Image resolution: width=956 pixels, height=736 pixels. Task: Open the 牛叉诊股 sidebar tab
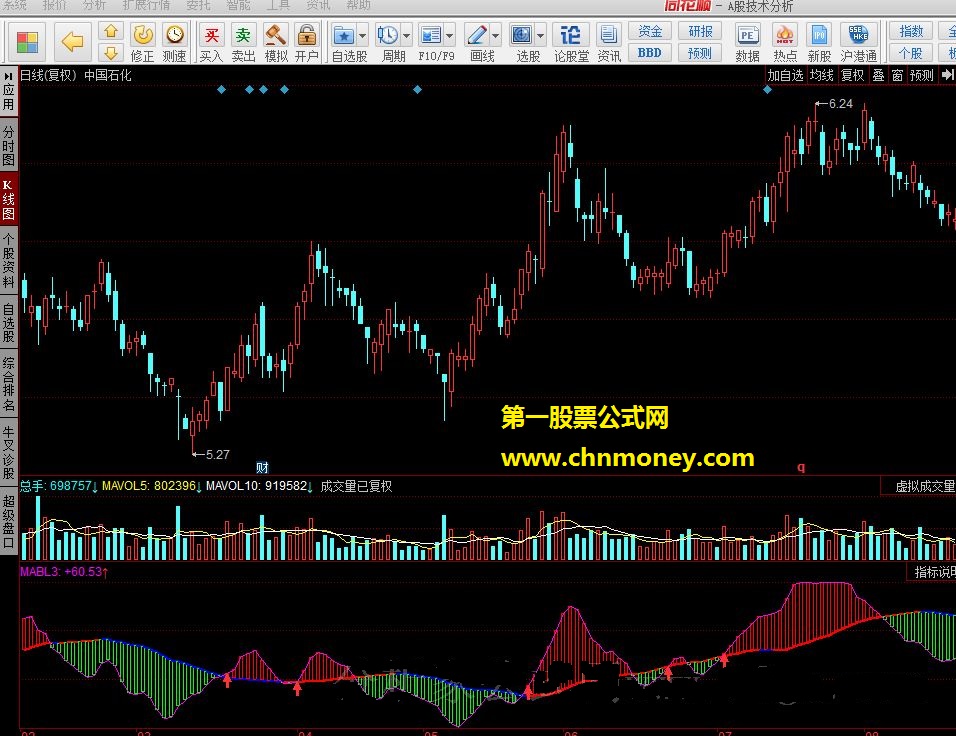9,452
